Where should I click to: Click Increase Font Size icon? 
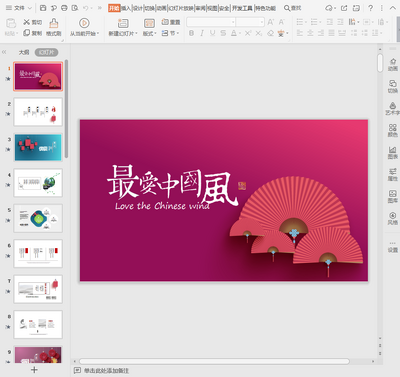click(271, 22)
